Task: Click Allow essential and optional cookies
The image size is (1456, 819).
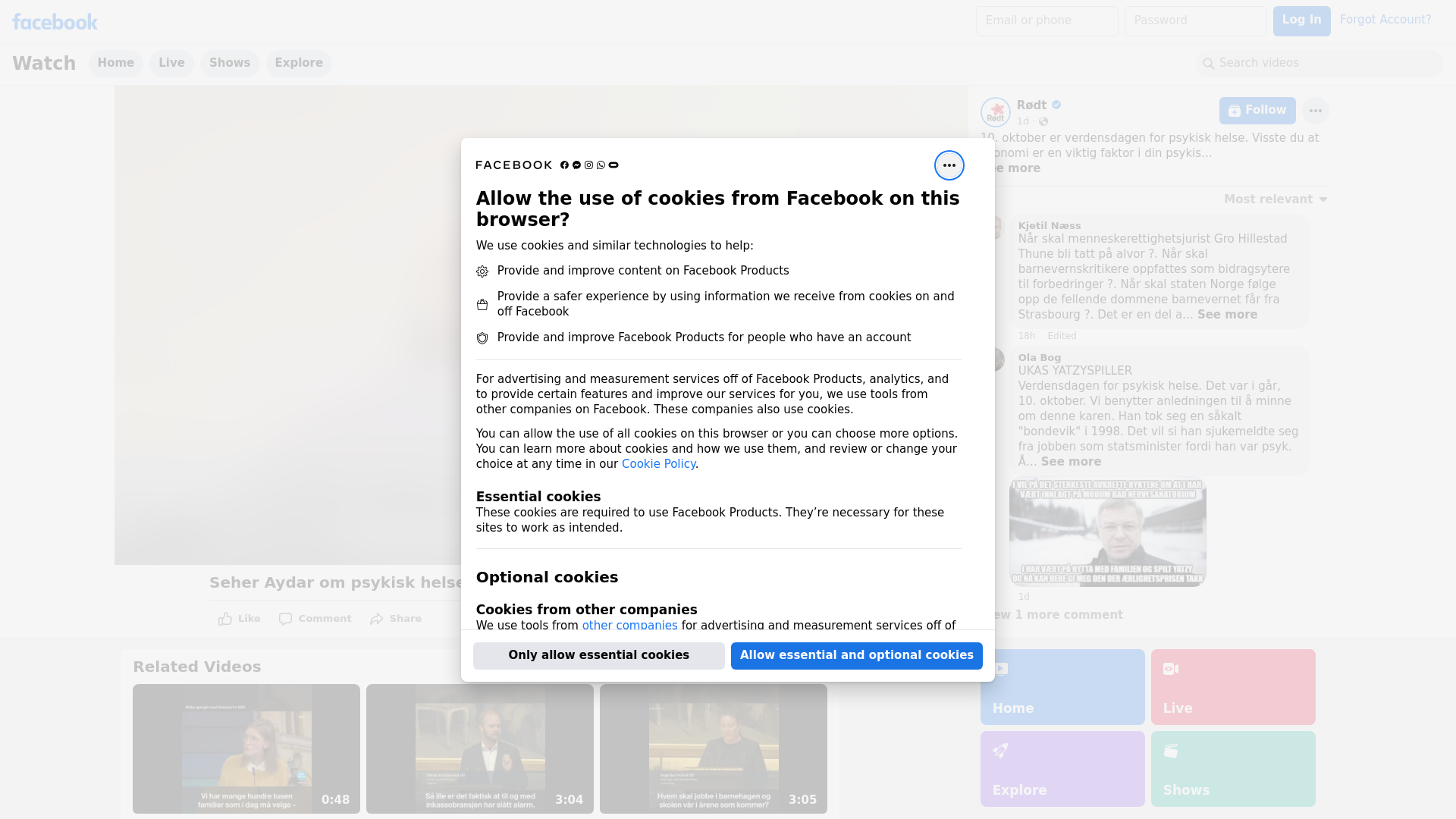Action: 856,656
